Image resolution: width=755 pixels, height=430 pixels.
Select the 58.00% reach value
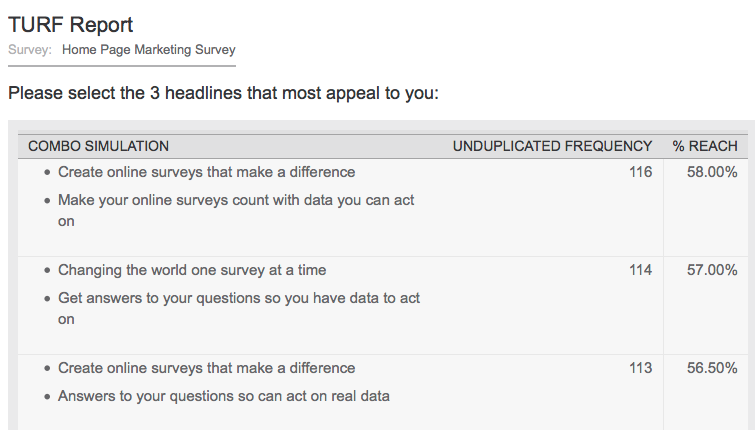coord(712,172)
